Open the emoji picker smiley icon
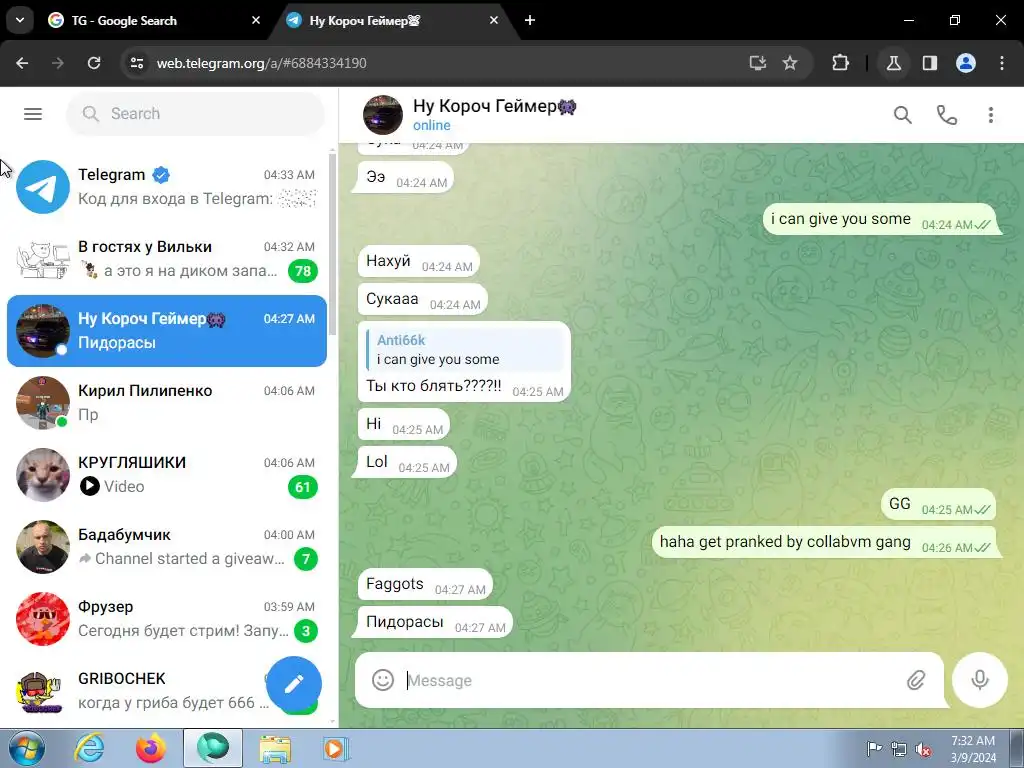The height and width of the screenshot is (768, 1024). 383,680
